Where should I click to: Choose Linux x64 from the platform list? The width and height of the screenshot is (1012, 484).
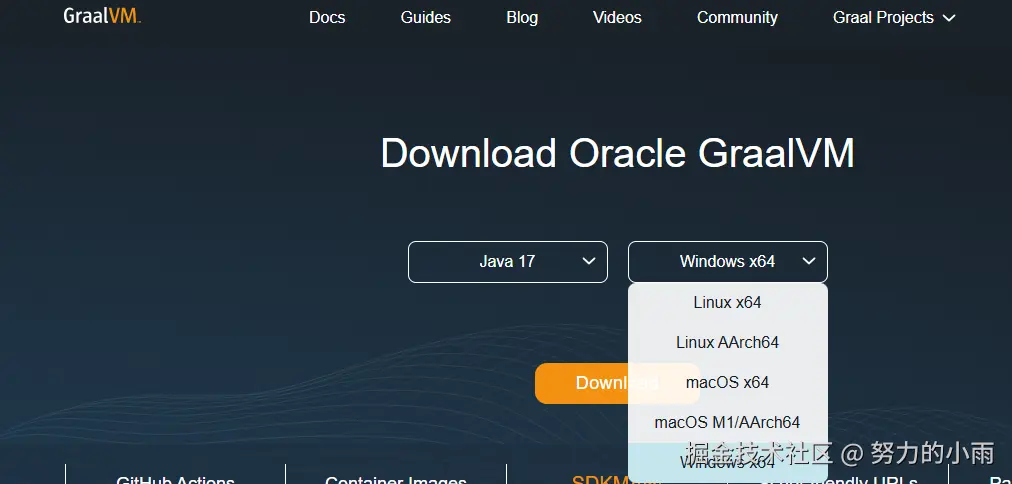[x=727, y=302]
